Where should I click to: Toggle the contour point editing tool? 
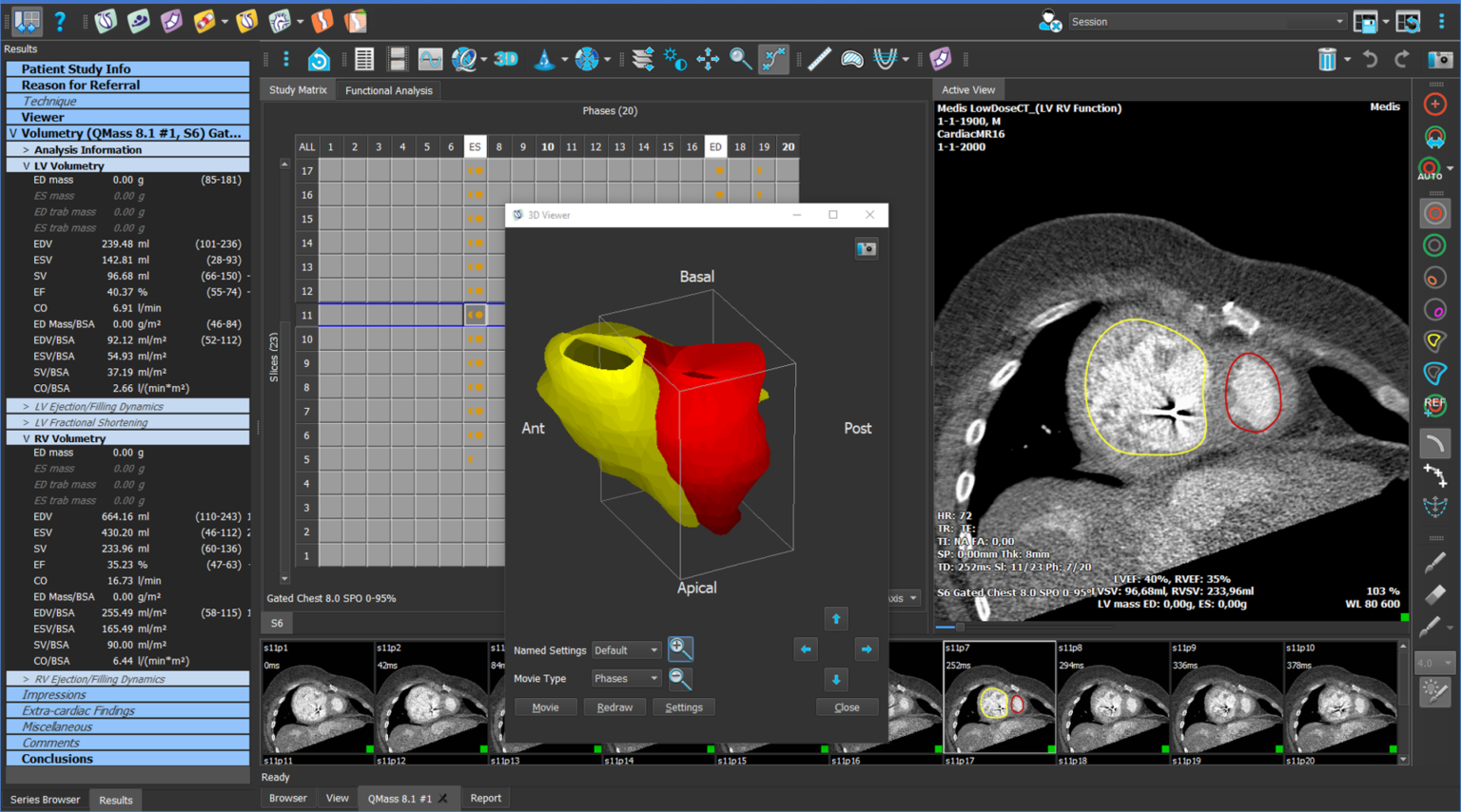(773, 59)
